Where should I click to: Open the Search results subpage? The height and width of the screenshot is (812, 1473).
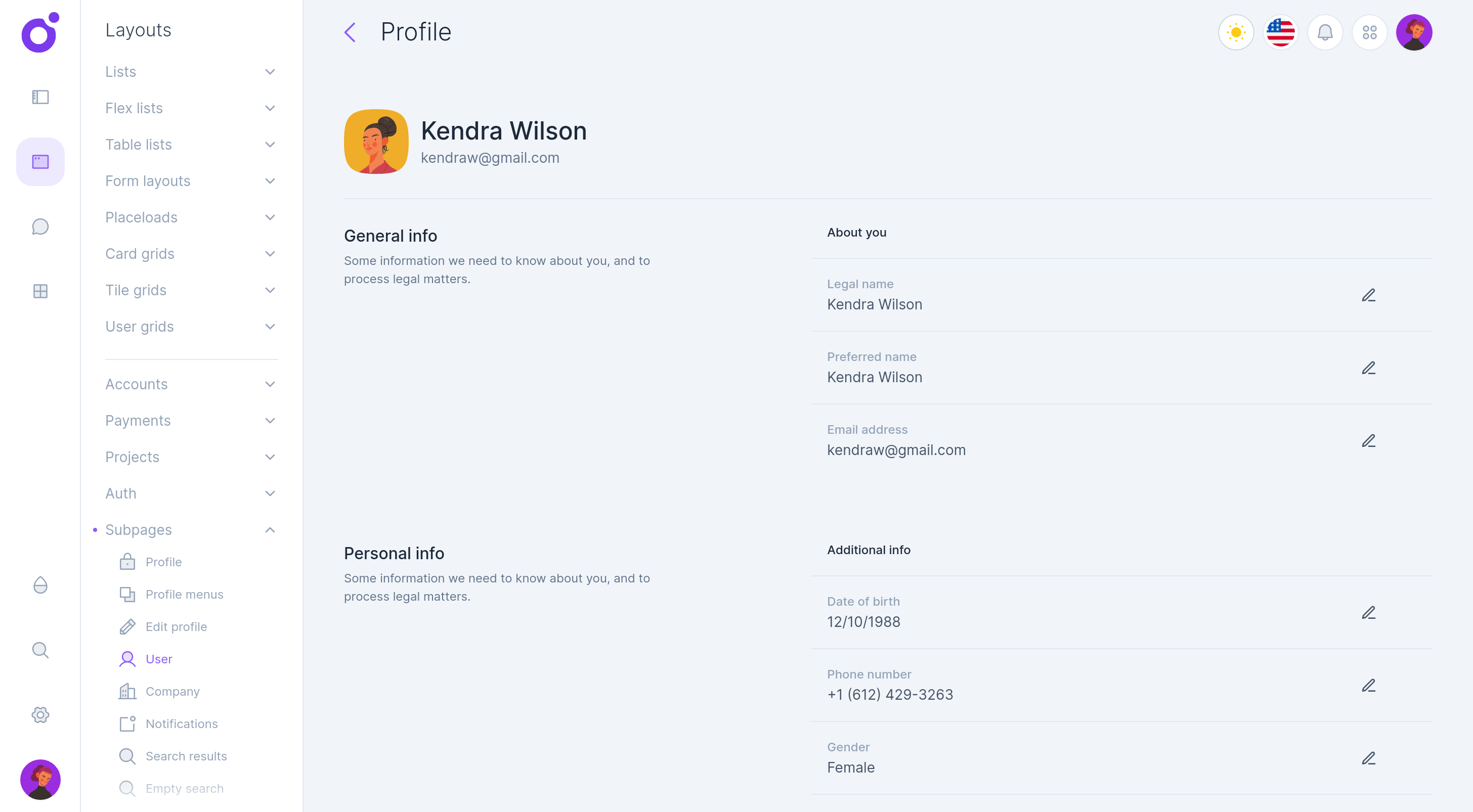click(x=186, y=756)
